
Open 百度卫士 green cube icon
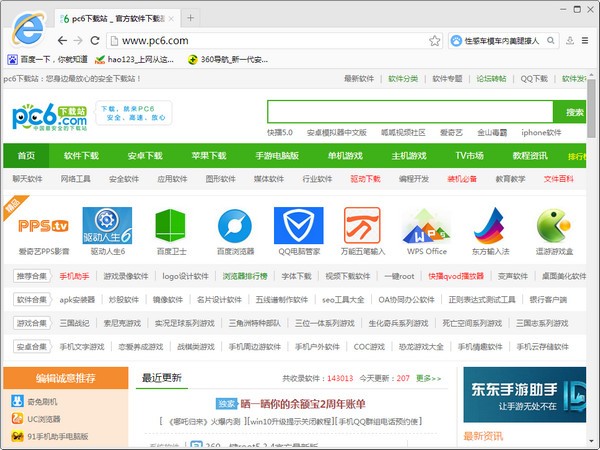[170, 225]
